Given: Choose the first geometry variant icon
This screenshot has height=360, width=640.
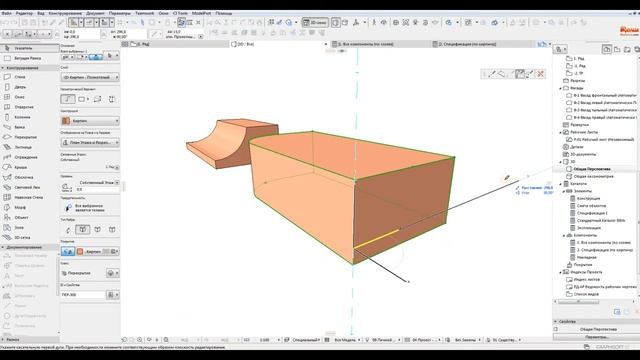Looking at the screenshot, I should pyautogui.click(x=68, y=99).
